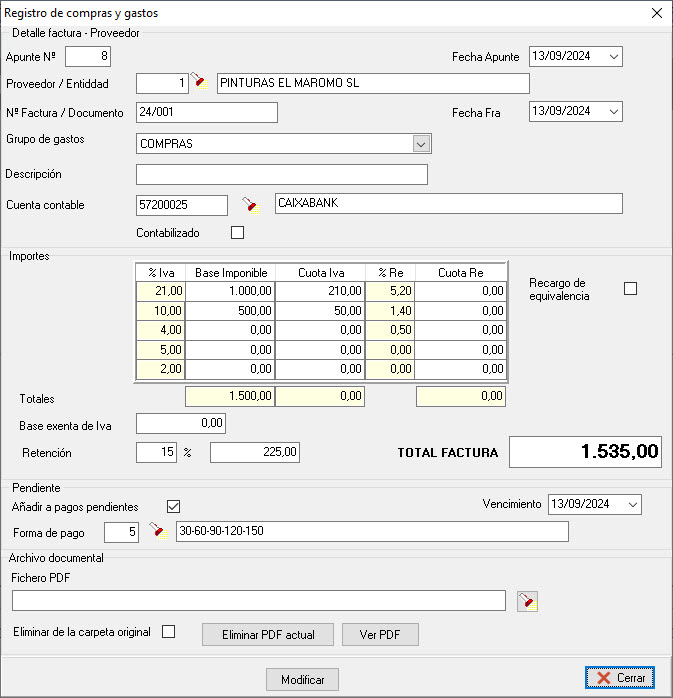Open the Fecha Apunte date dropdown

coord(614,57)
